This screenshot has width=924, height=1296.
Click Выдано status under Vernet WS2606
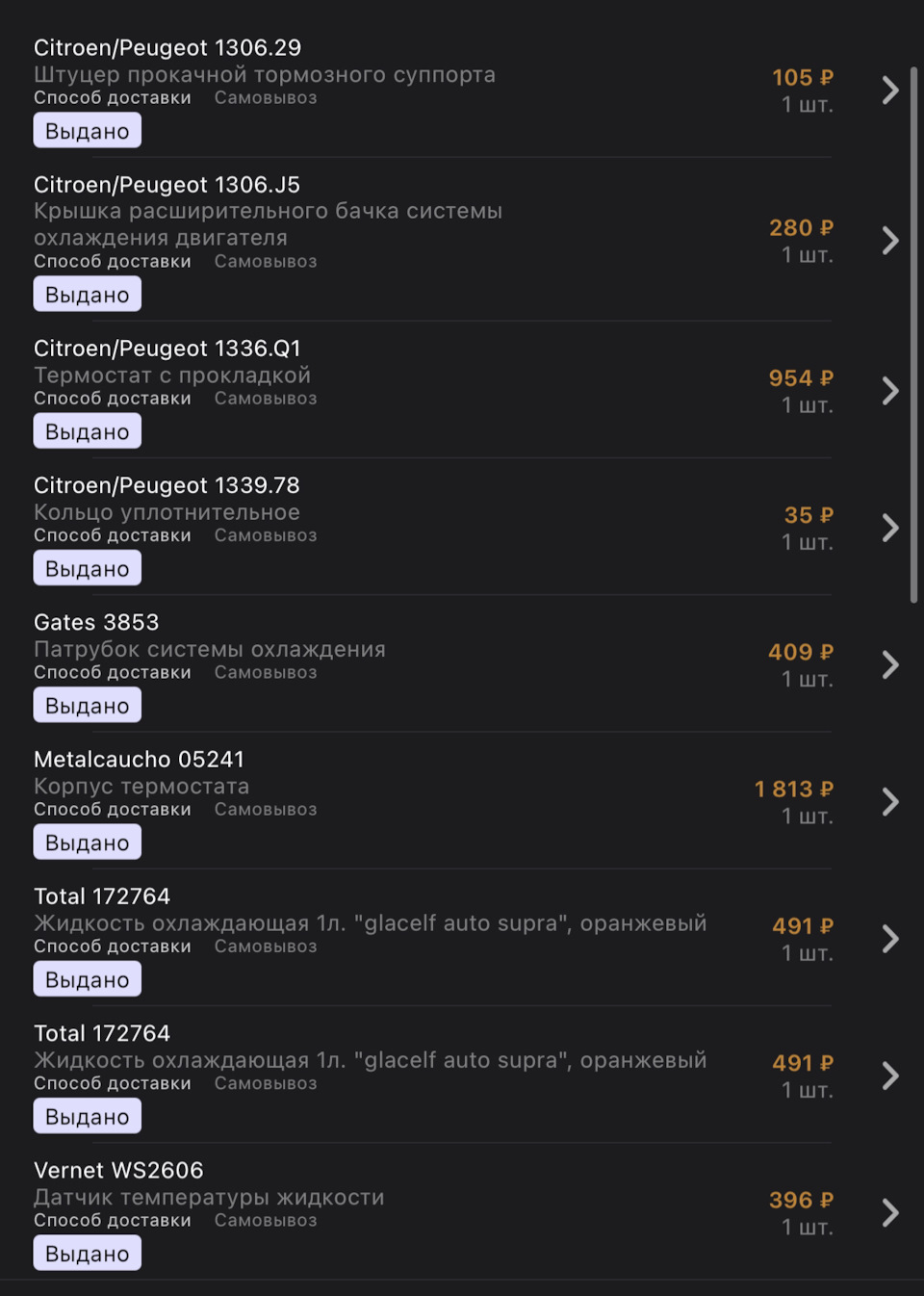click(x=88, y=1254)
